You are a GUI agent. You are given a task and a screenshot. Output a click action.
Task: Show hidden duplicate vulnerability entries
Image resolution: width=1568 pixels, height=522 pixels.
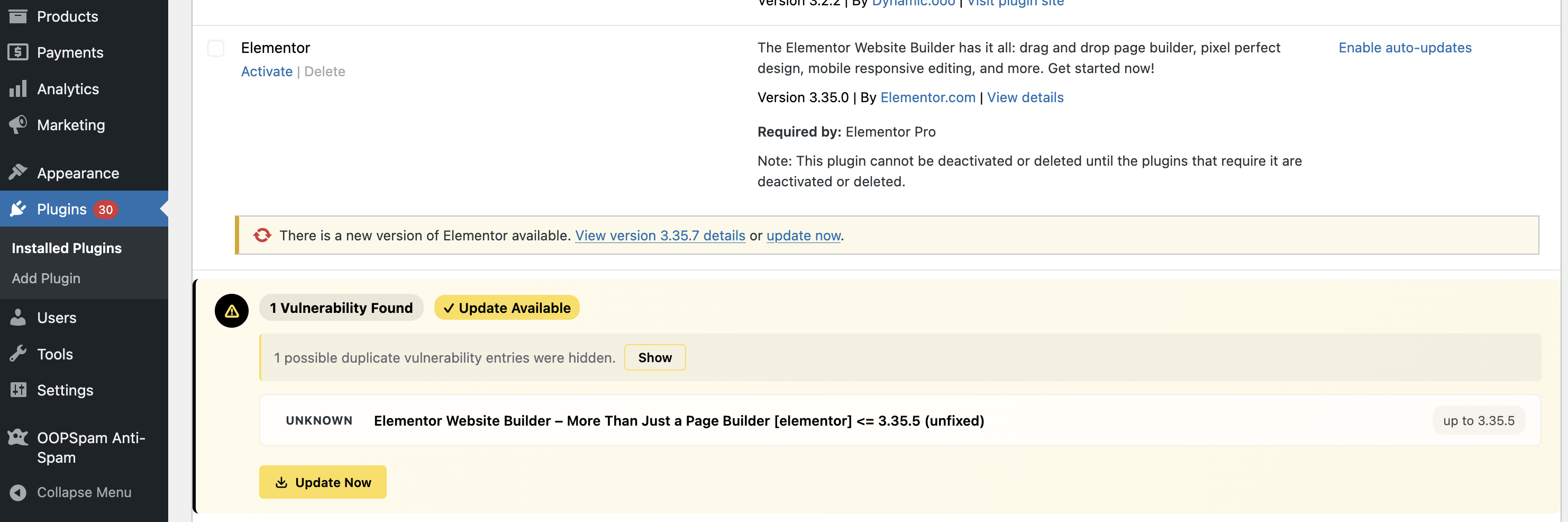(654, 357)
